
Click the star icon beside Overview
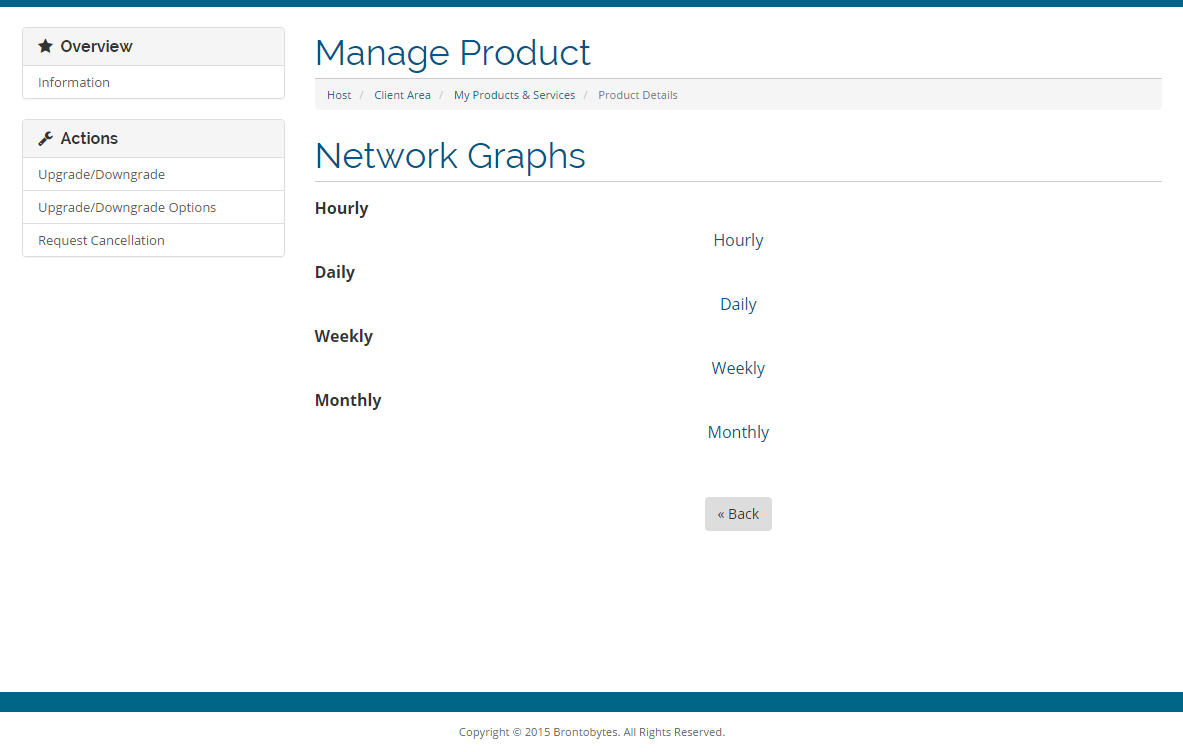click(x=45, y=47)
